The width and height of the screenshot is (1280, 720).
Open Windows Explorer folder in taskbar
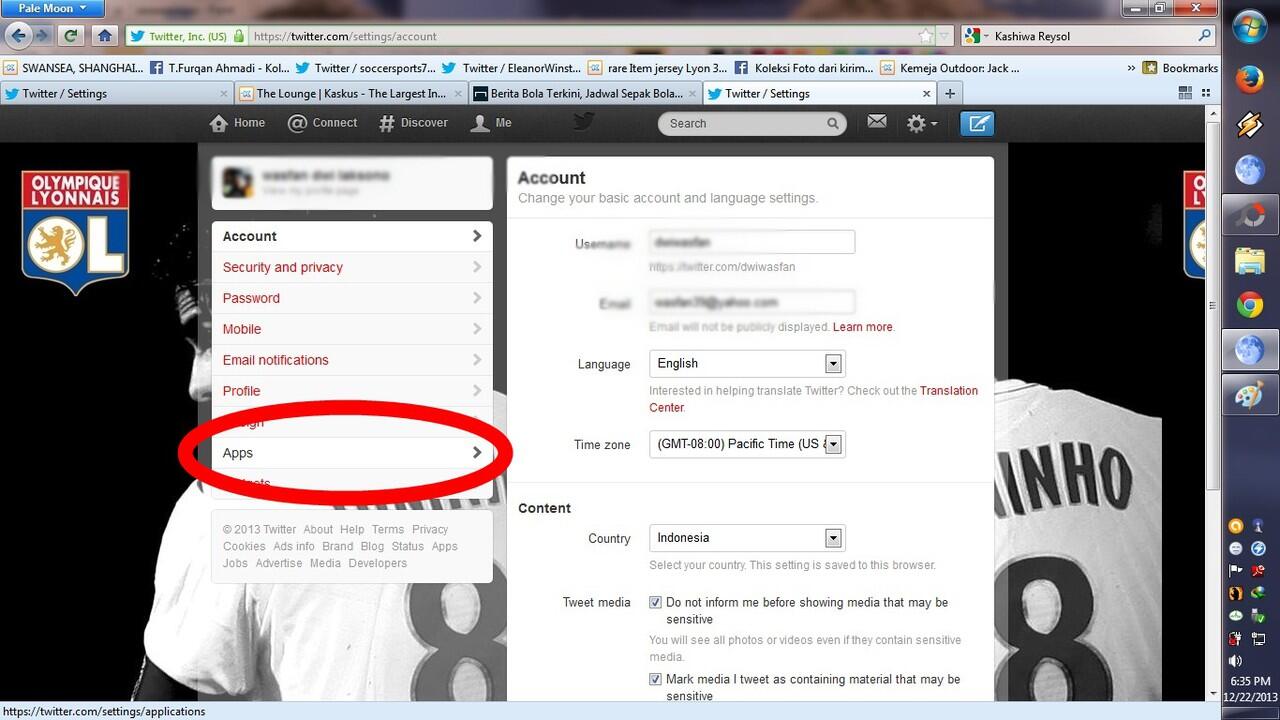click(x=1250, y=260)
